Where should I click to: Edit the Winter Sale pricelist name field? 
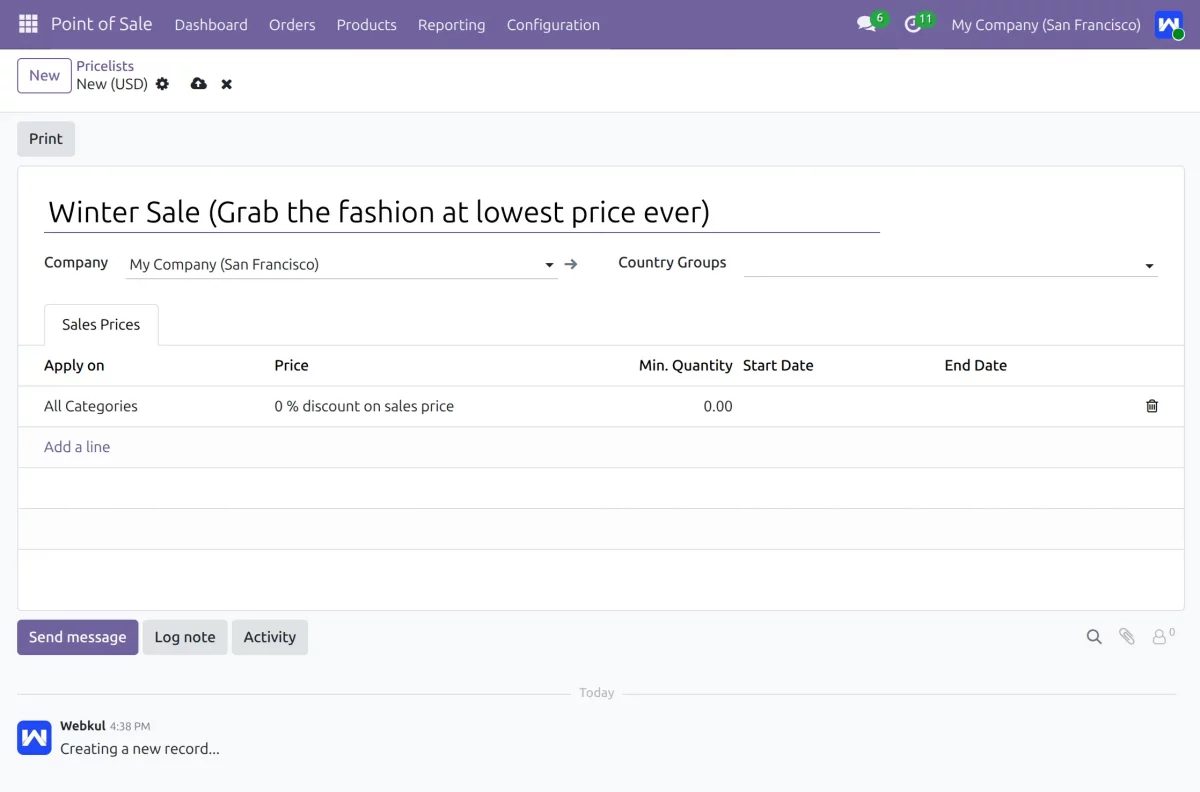tap(462, 212)
